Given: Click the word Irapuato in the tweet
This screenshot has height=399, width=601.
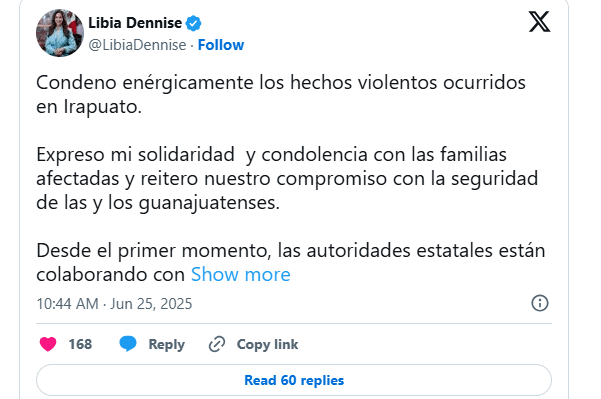Looking at the screenshot, I should (x=102, y=107).
